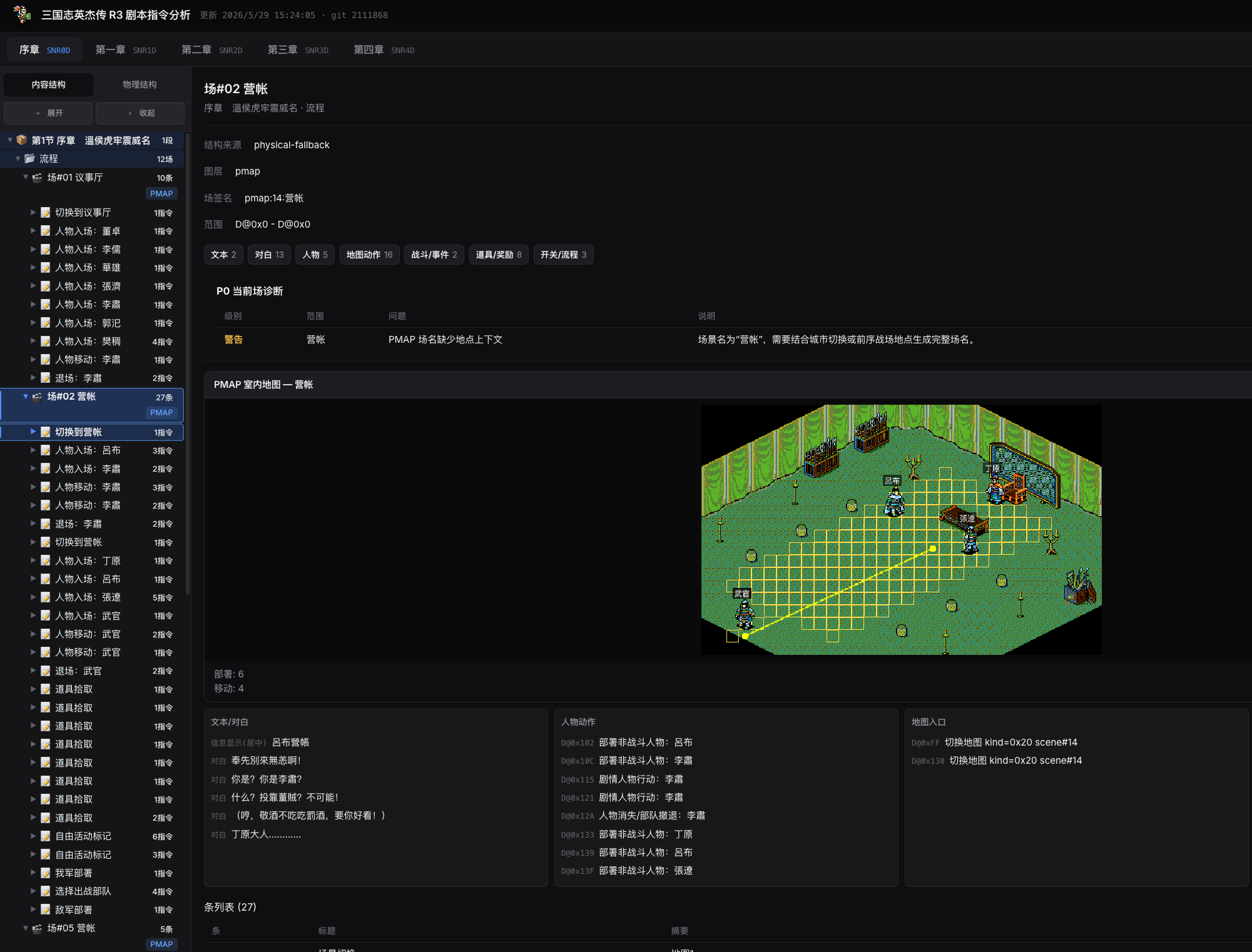Filter by the 地图动作 16 chip
The height and width of the screenshot is (952, 1252).
[369, 255]
